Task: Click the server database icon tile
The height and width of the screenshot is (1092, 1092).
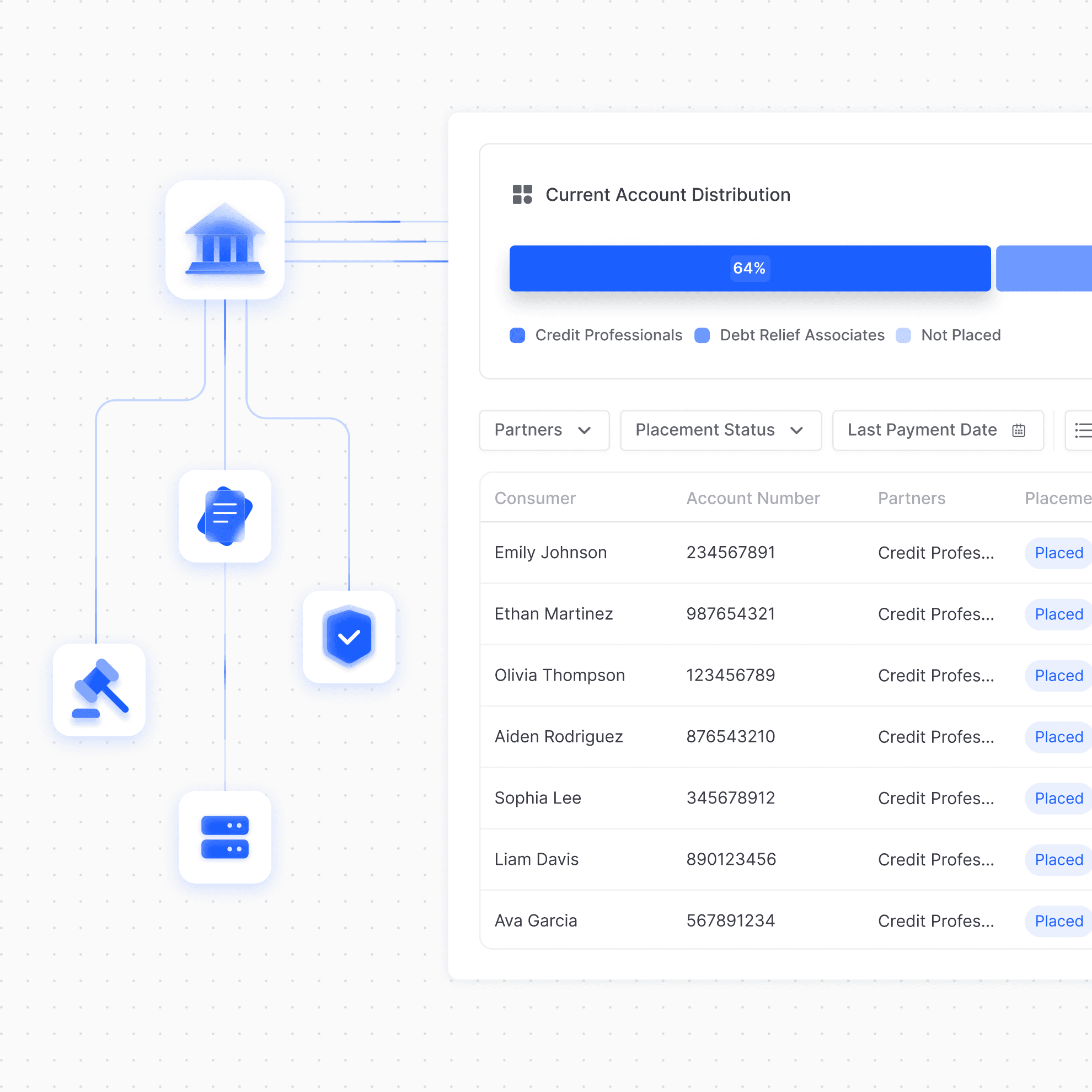Action: [x=225, y=837]
